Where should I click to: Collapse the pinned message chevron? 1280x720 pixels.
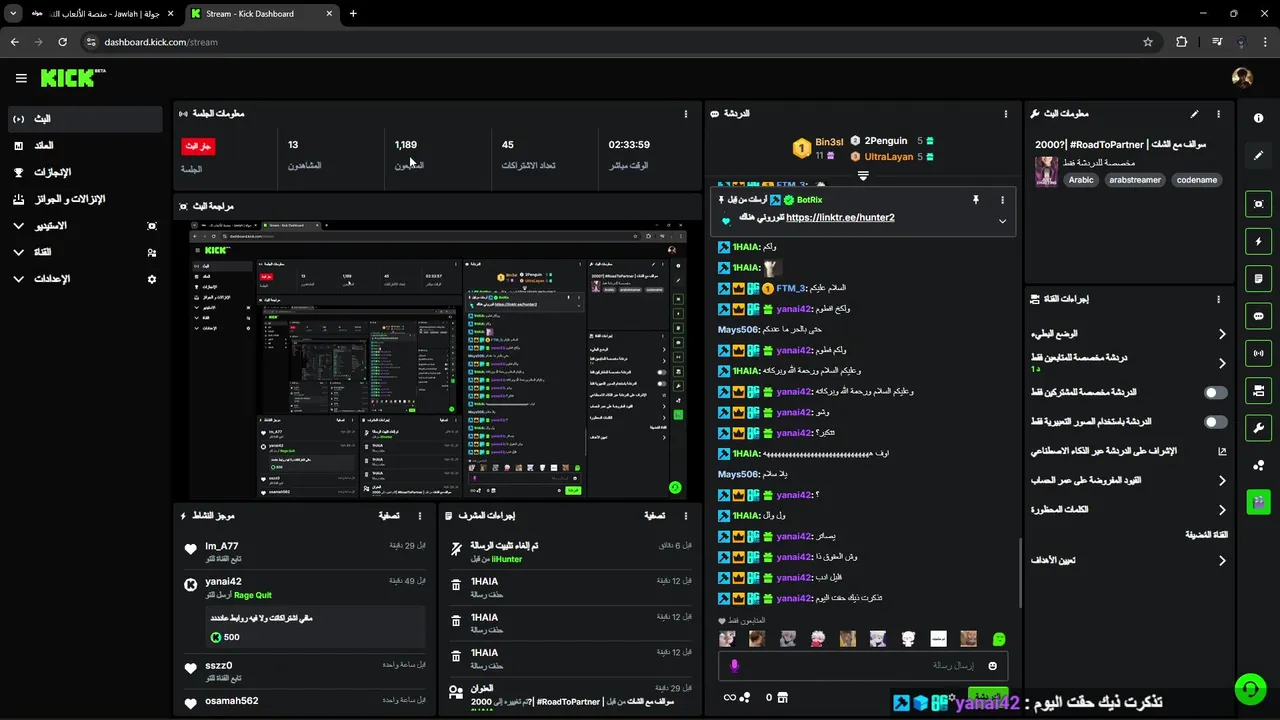[x=1002, y=221]
